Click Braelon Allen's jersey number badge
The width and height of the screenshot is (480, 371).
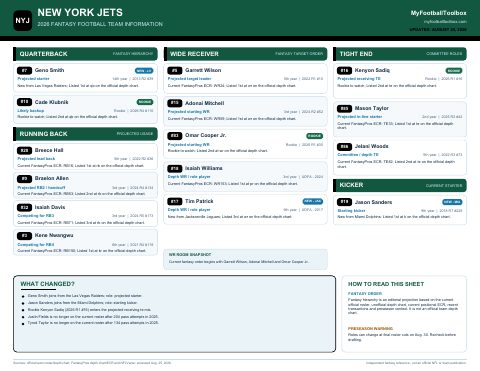[x=24, y=179]
